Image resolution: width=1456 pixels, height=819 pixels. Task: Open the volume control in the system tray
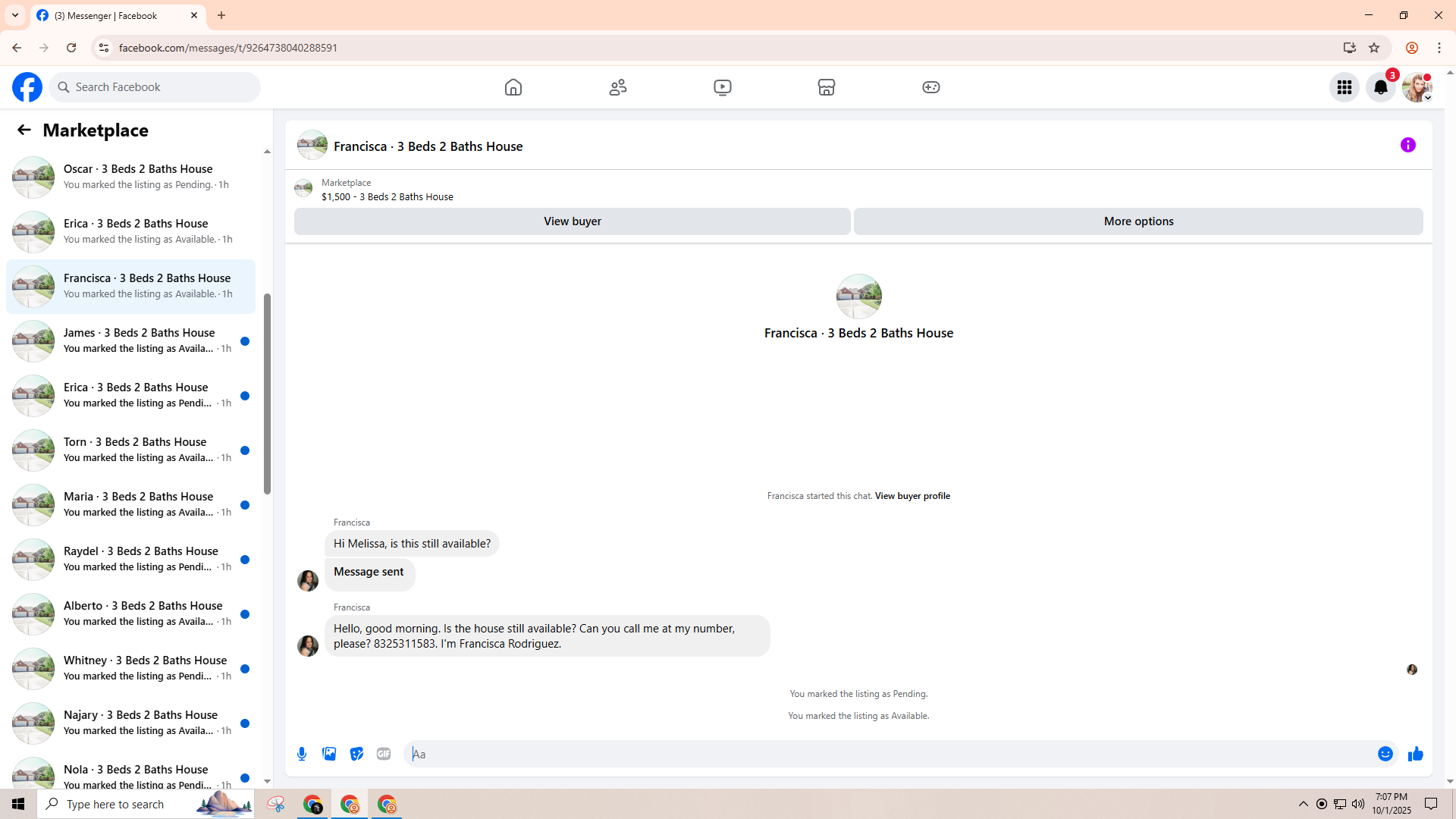[x=1358, y=804]
